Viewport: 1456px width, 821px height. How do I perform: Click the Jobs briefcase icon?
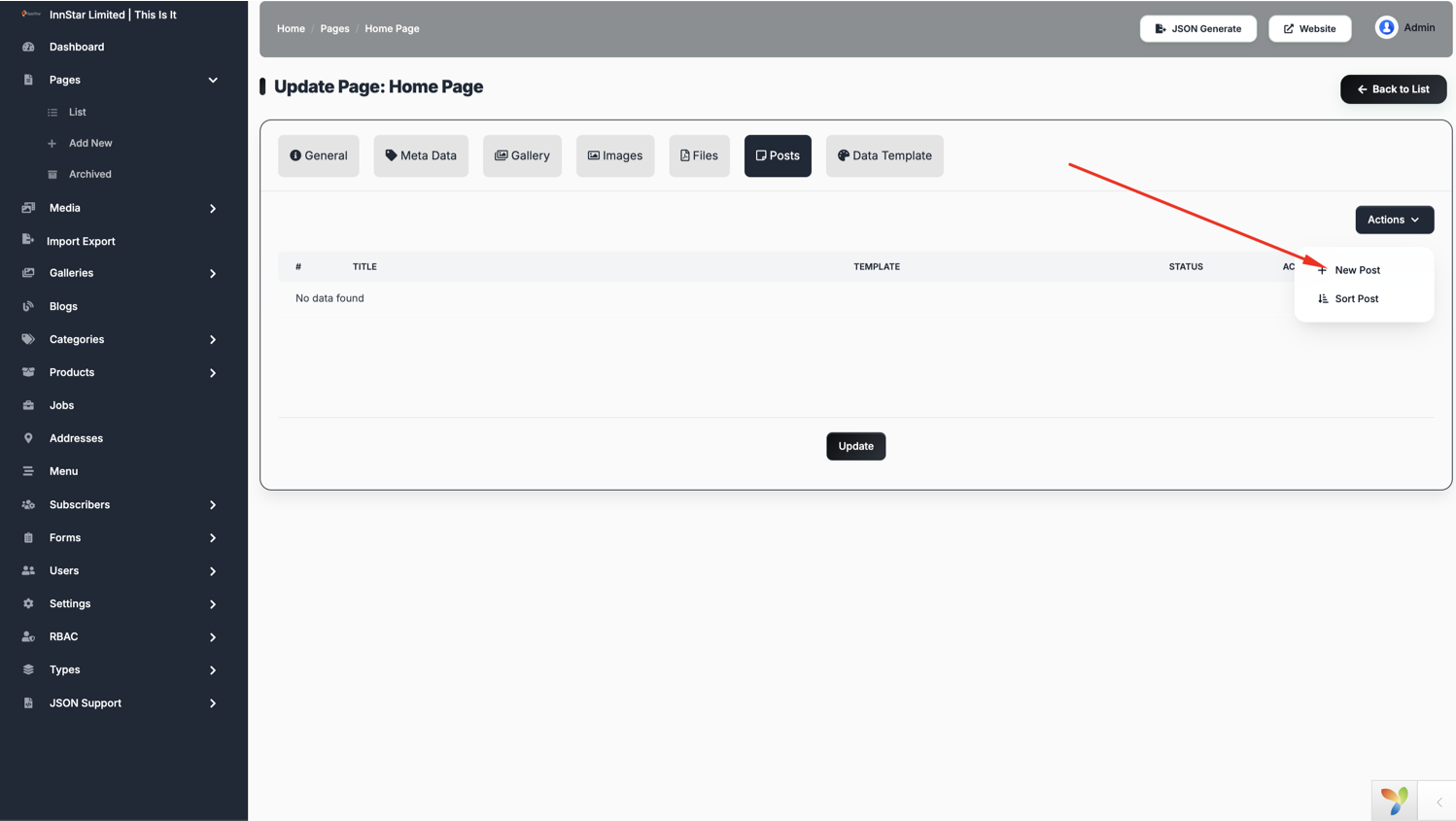pyautogui.click(x=28, y=405)
